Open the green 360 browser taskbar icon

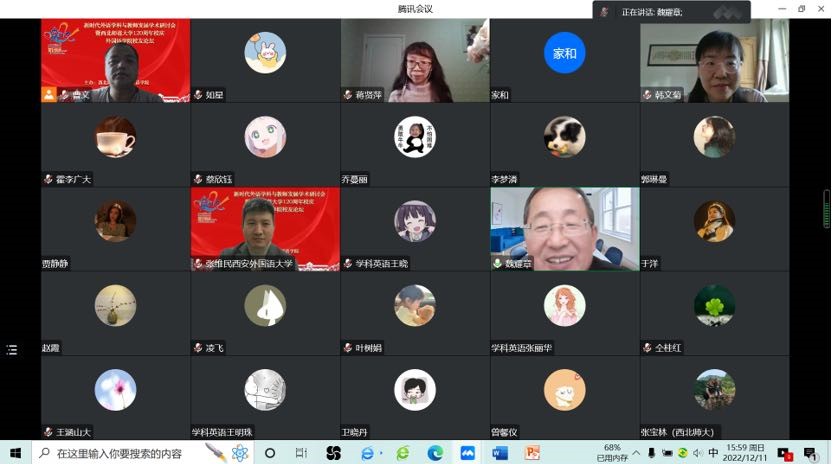[x=402, y=453]
